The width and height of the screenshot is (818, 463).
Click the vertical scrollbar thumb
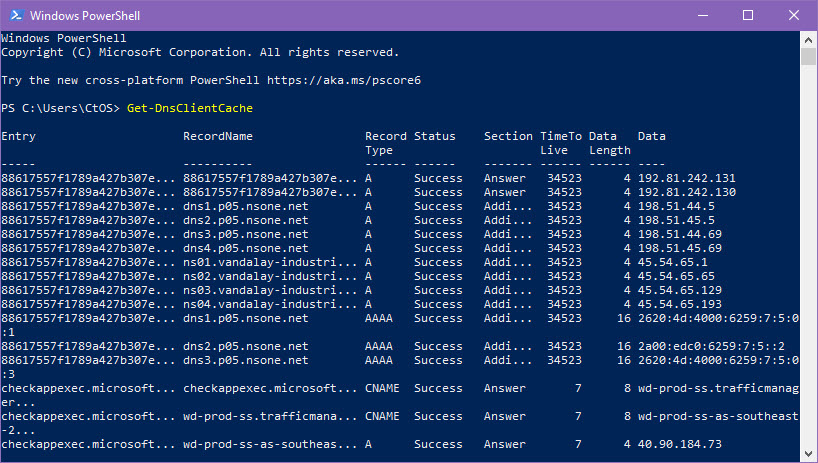click(809, 56)
